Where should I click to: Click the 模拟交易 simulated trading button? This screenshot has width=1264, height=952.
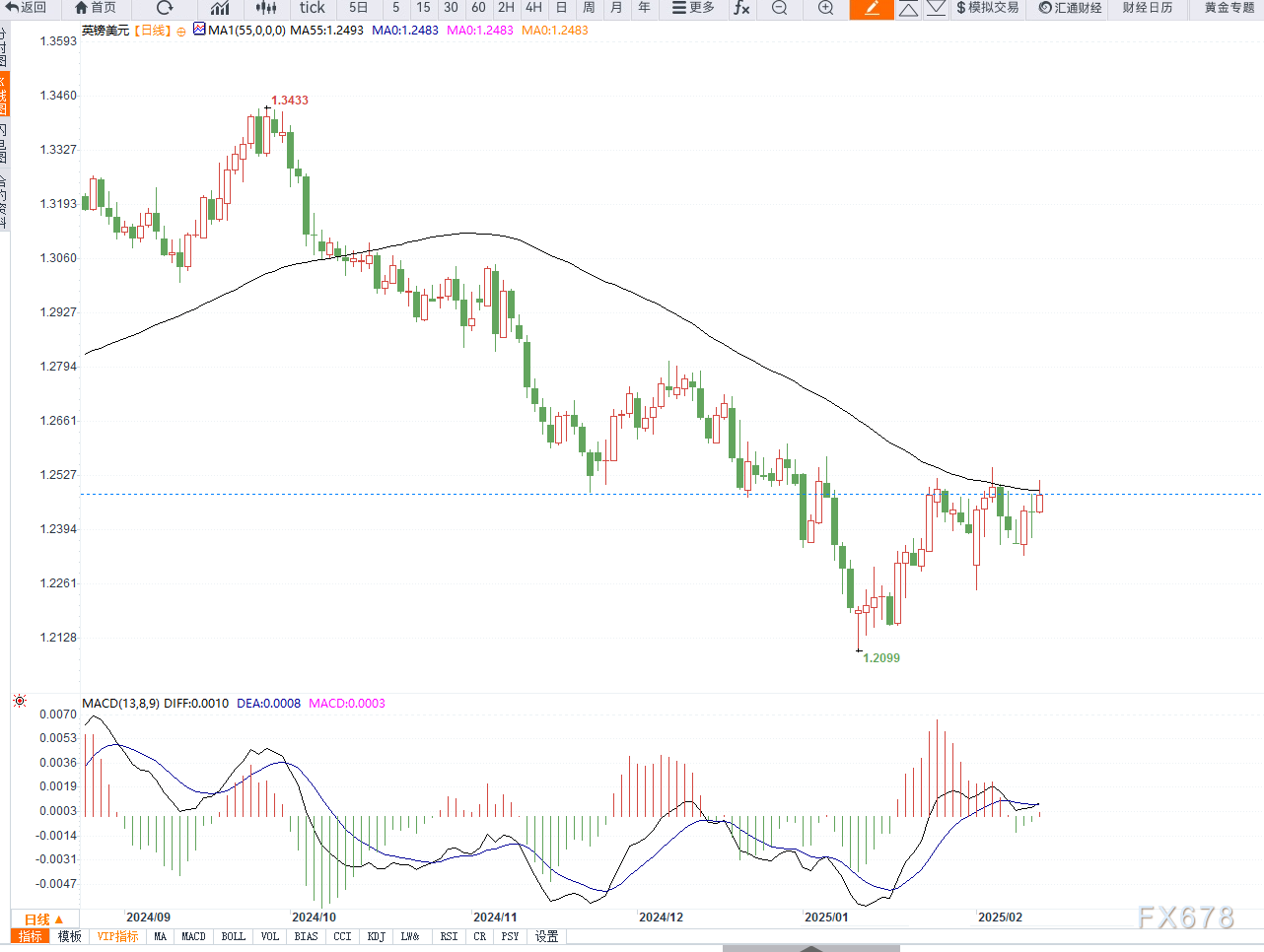point(987,8)
